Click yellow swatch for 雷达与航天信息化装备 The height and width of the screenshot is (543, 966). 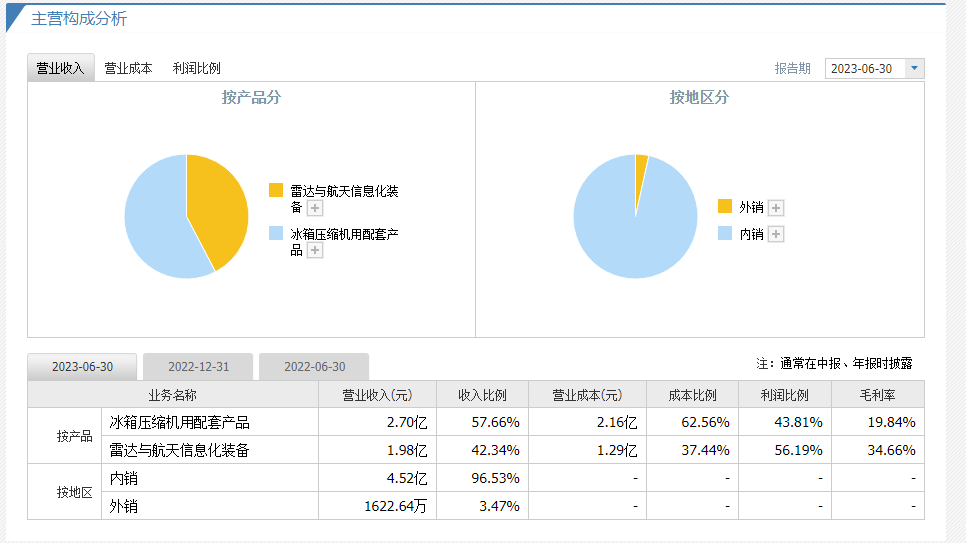tap(276, 190)
